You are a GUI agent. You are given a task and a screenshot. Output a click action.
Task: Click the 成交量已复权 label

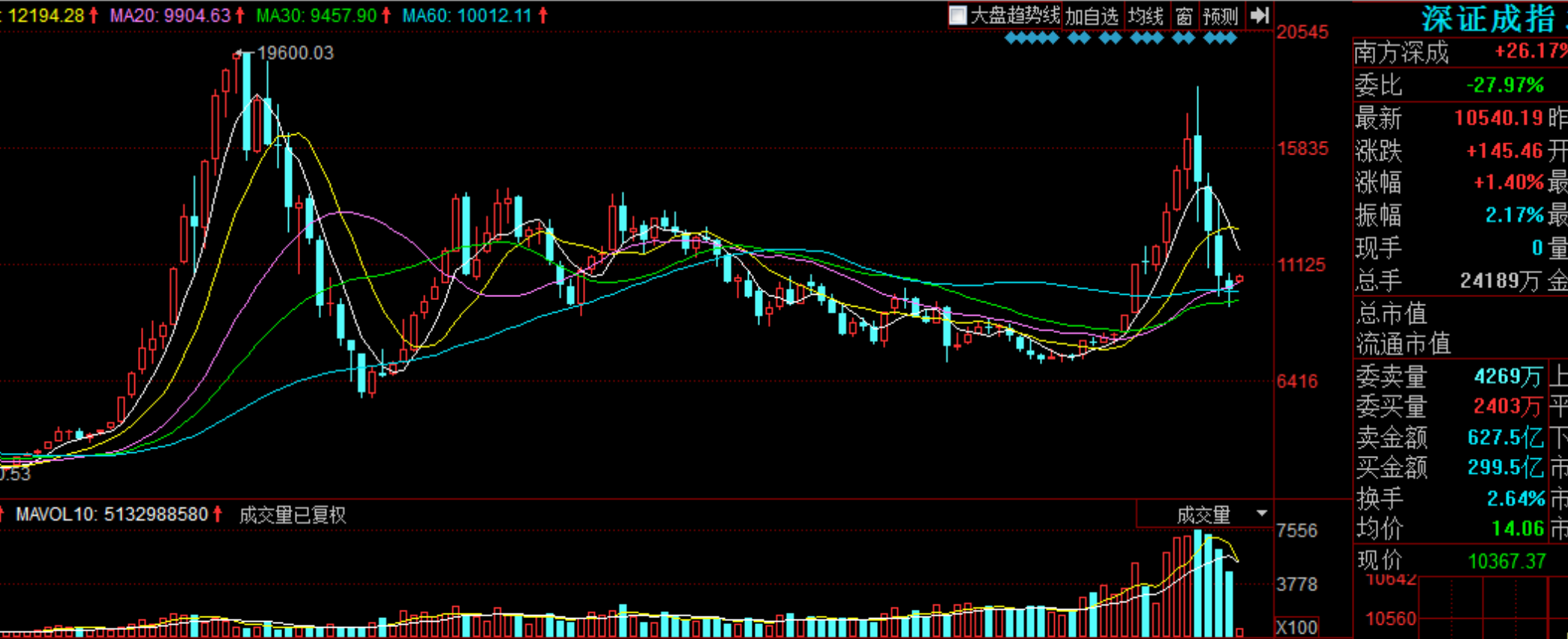pyautogui.click(x=293, y=515)
